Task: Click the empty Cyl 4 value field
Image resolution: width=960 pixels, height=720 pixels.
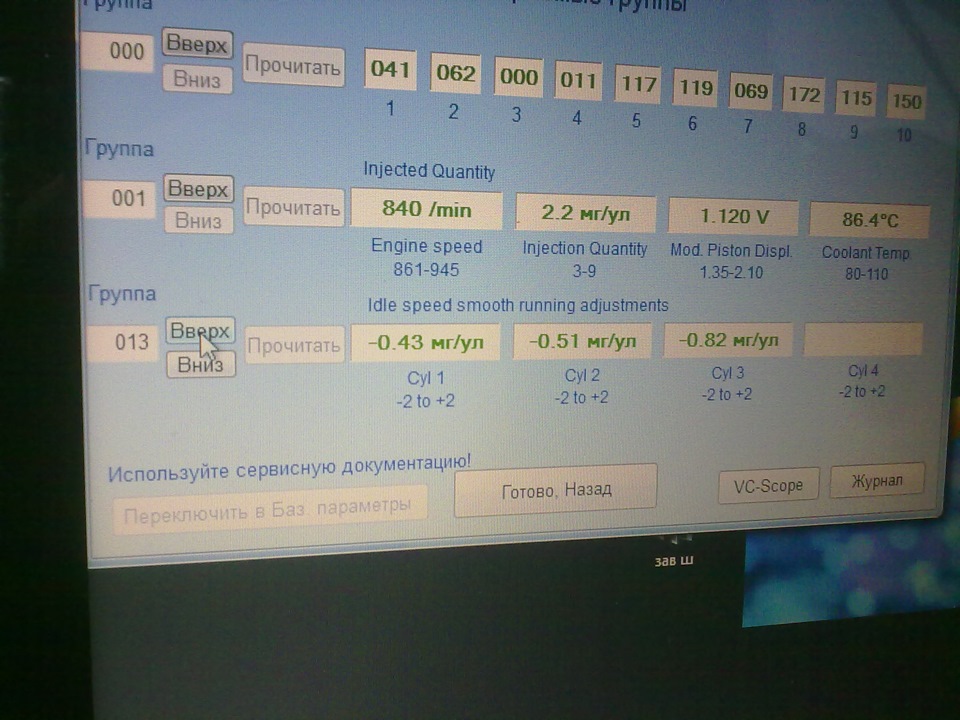Action: (x=863, y=340)
